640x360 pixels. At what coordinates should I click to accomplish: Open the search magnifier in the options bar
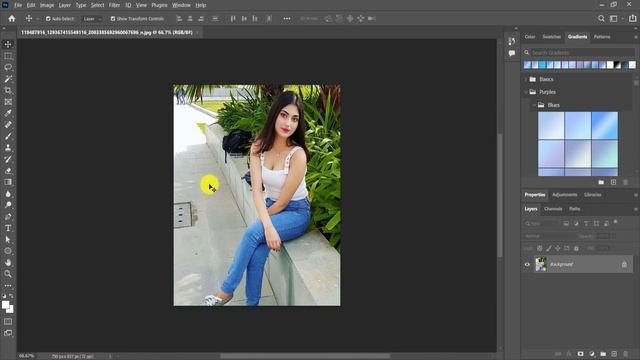601,18
